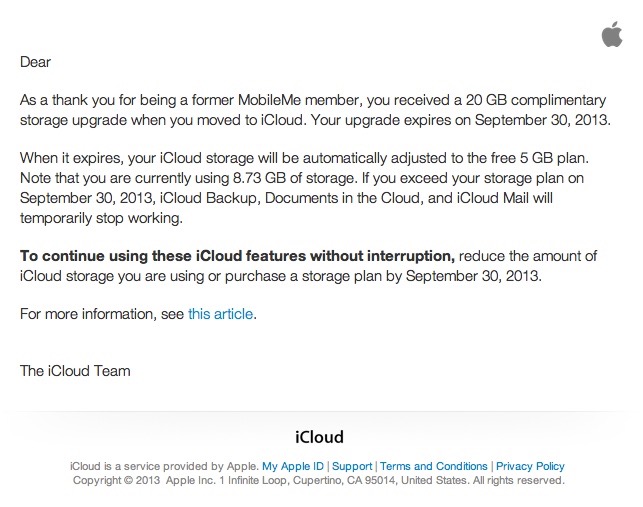The width and height of the screenshot is (643, 507).
Task: Click 'For more information, see' text
Action: [x=102, y=314]
